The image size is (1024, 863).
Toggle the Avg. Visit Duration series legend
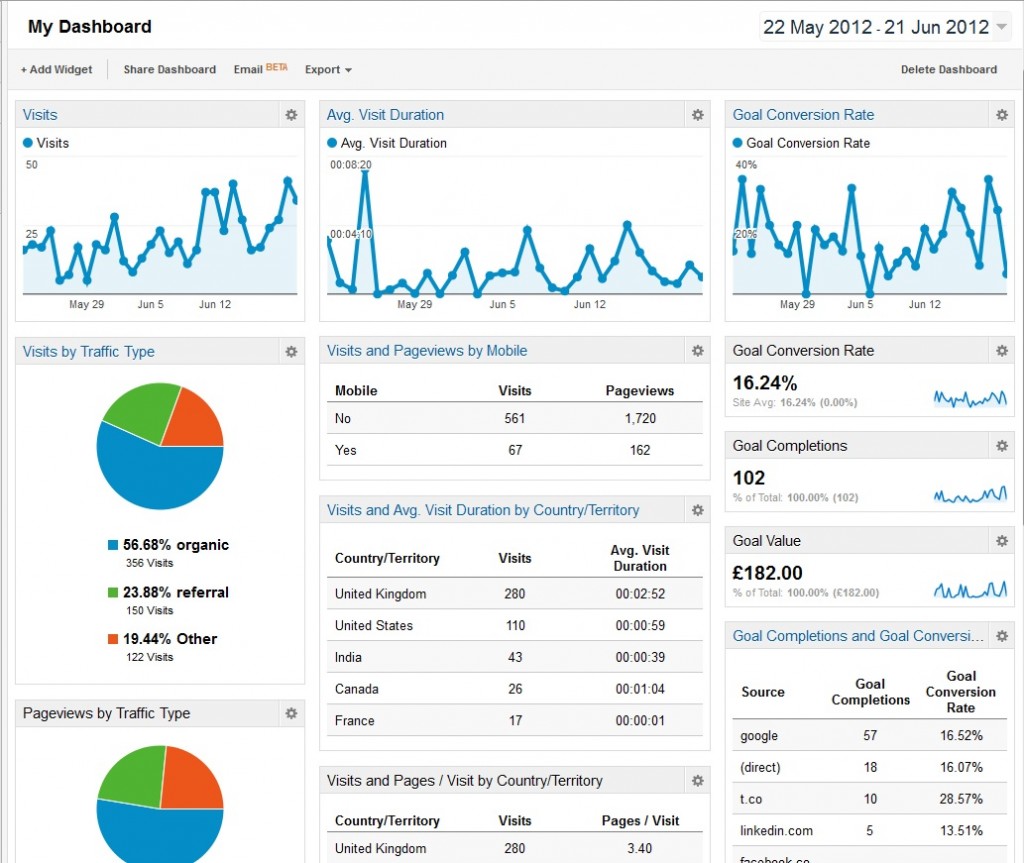pos(393,143)
